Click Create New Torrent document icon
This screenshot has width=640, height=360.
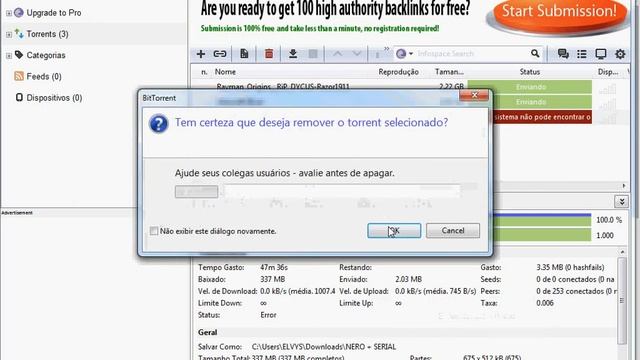click(x=244, y=54)
